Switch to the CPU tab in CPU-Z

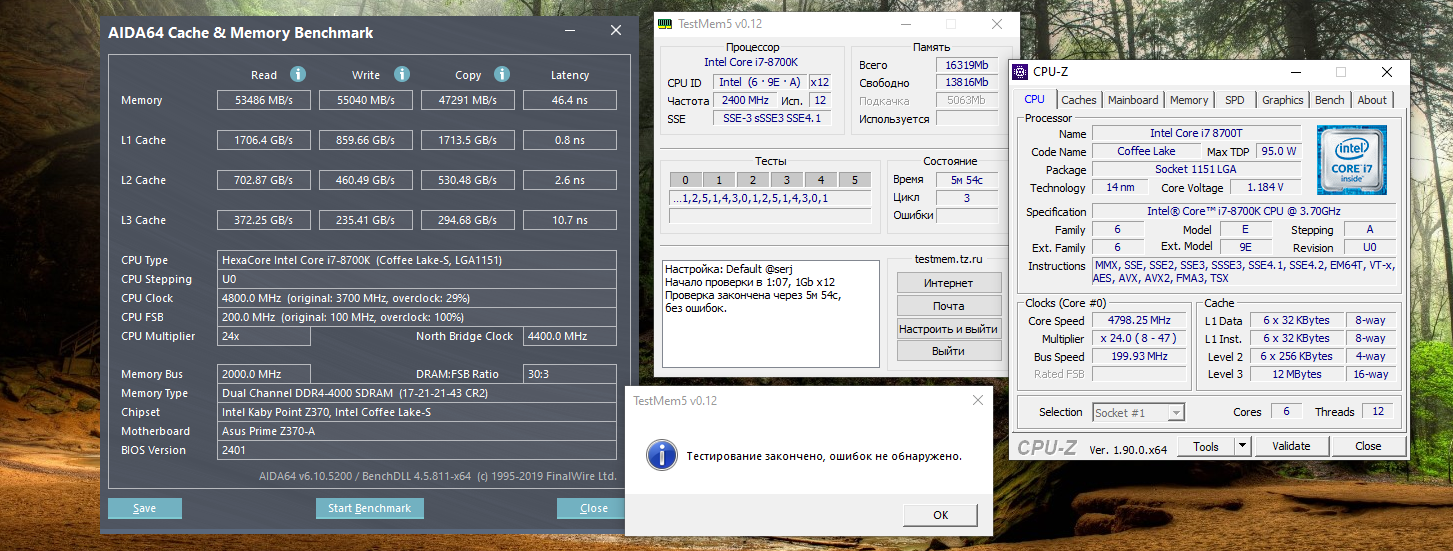coord(1034,99)
